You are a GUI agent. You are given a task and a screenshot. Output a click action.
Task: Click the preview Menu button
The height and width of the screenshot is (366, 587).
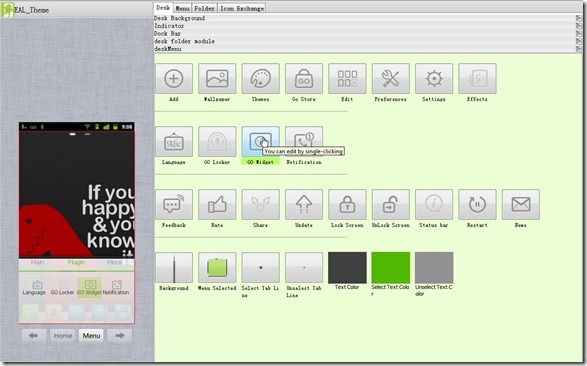pyautogui.click(x=91, y=335)
